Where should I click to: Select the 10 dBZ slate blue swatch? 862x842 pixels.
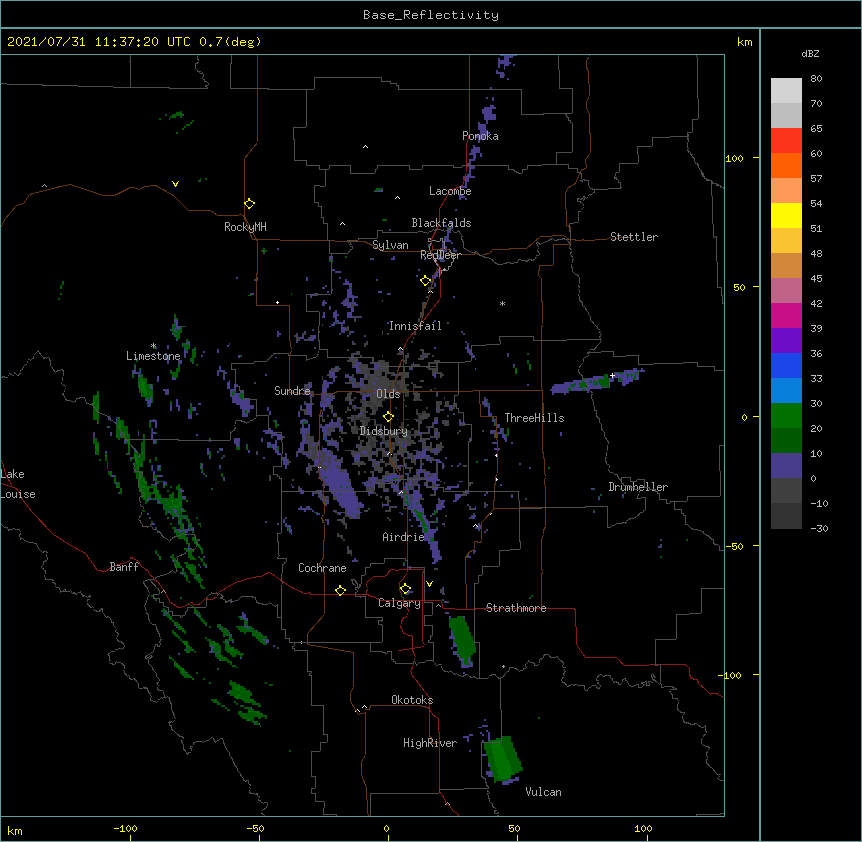[x=786, y=466]
